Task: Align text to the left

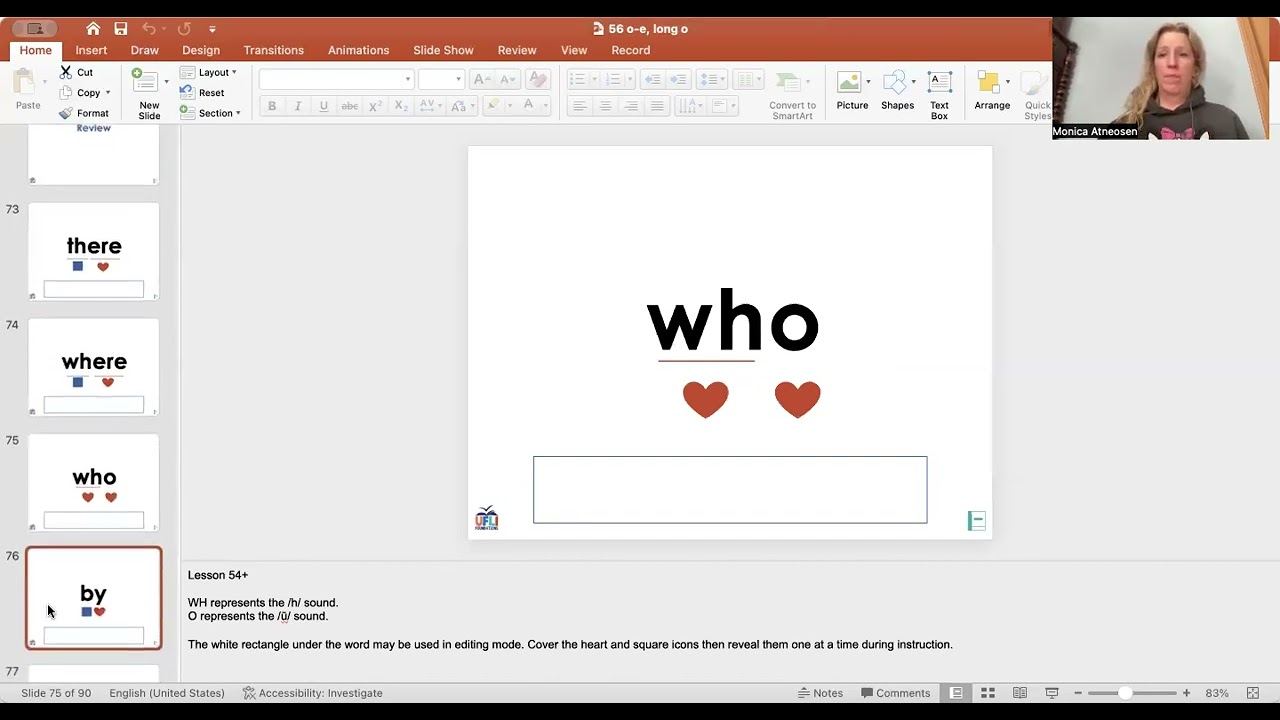Action: pos(579,106)
